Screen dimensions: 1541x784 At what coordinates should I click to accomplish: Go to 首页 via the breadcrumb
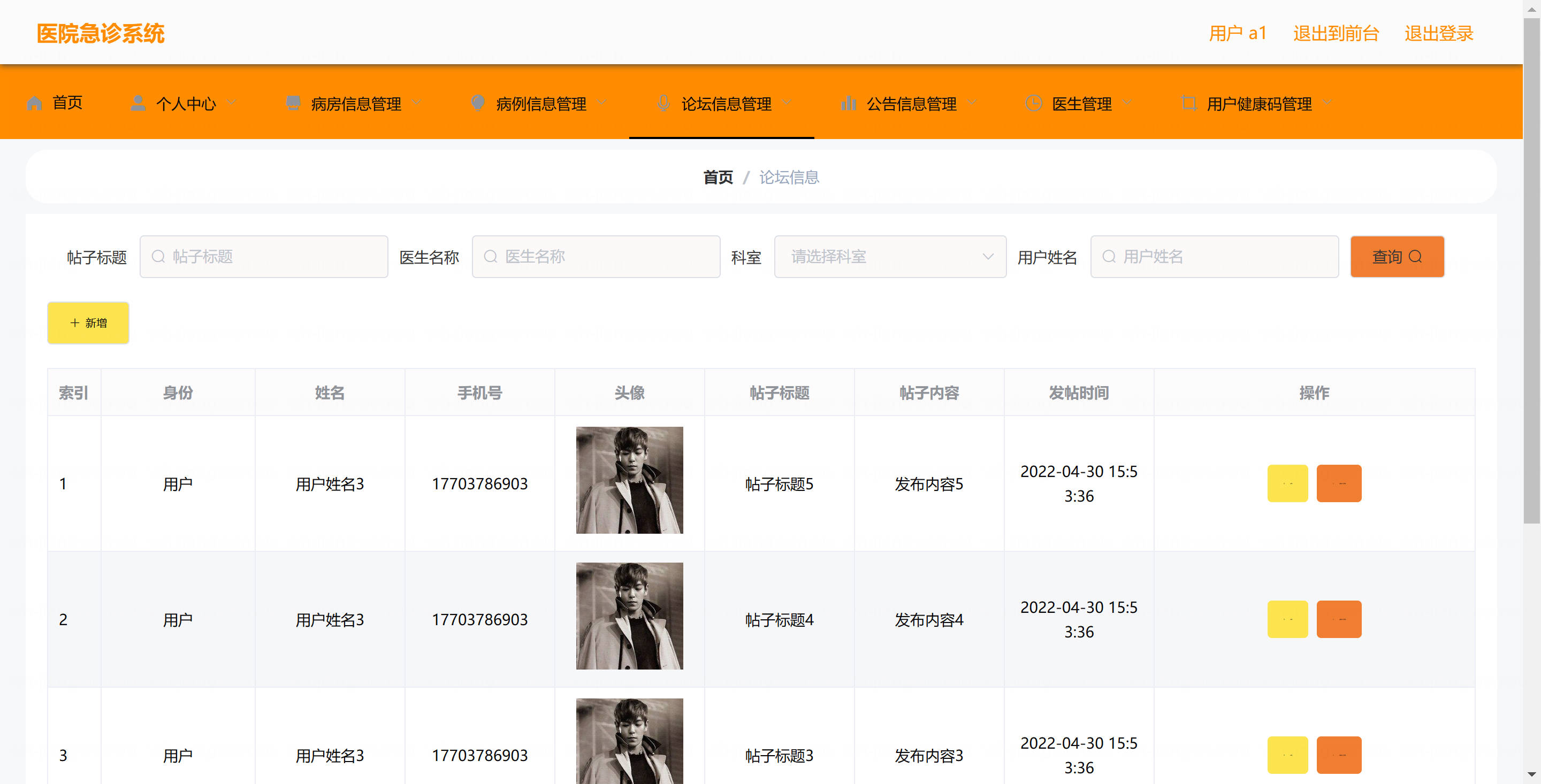point(718,177)
